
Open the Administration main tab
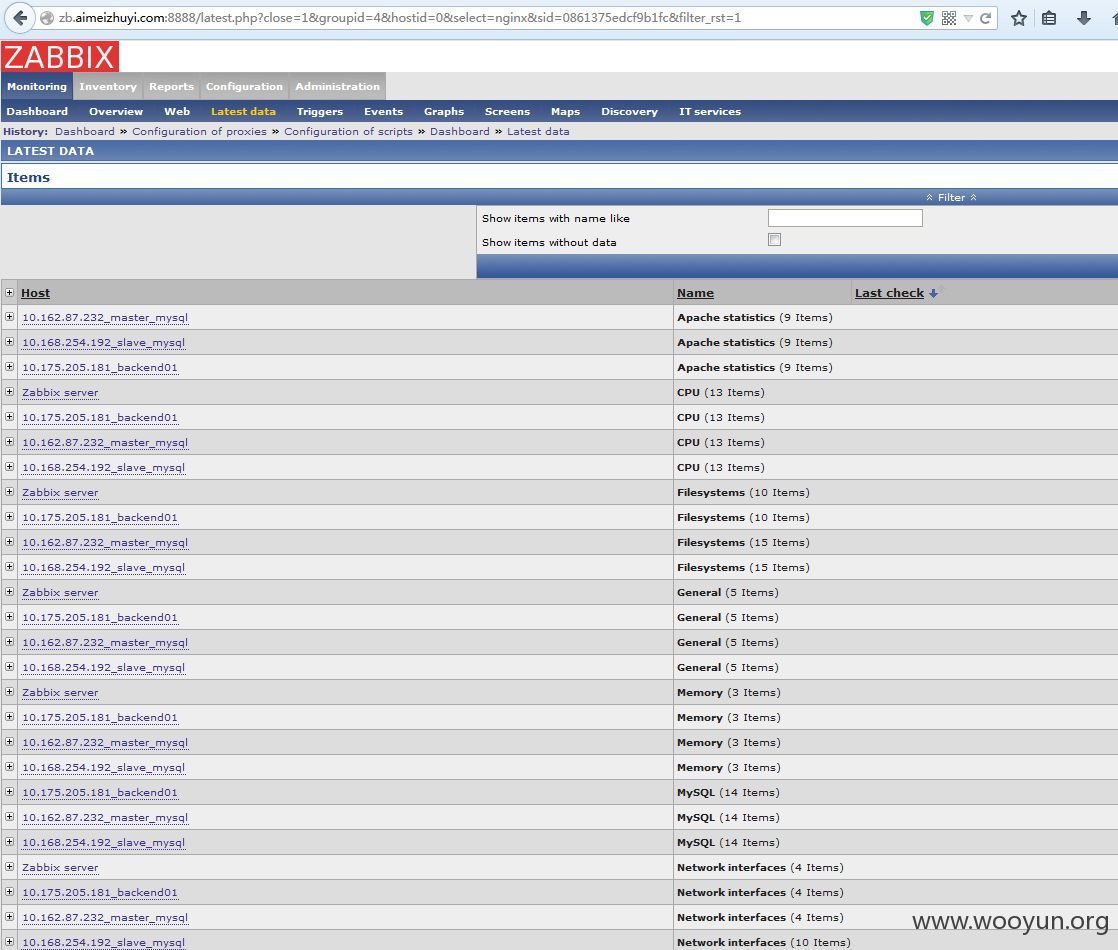[x=337, y=86]
